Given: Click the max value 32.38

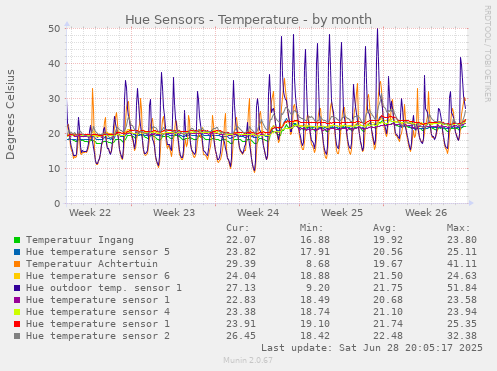Looking at the screenshot, I should click(x=462, y=336).
